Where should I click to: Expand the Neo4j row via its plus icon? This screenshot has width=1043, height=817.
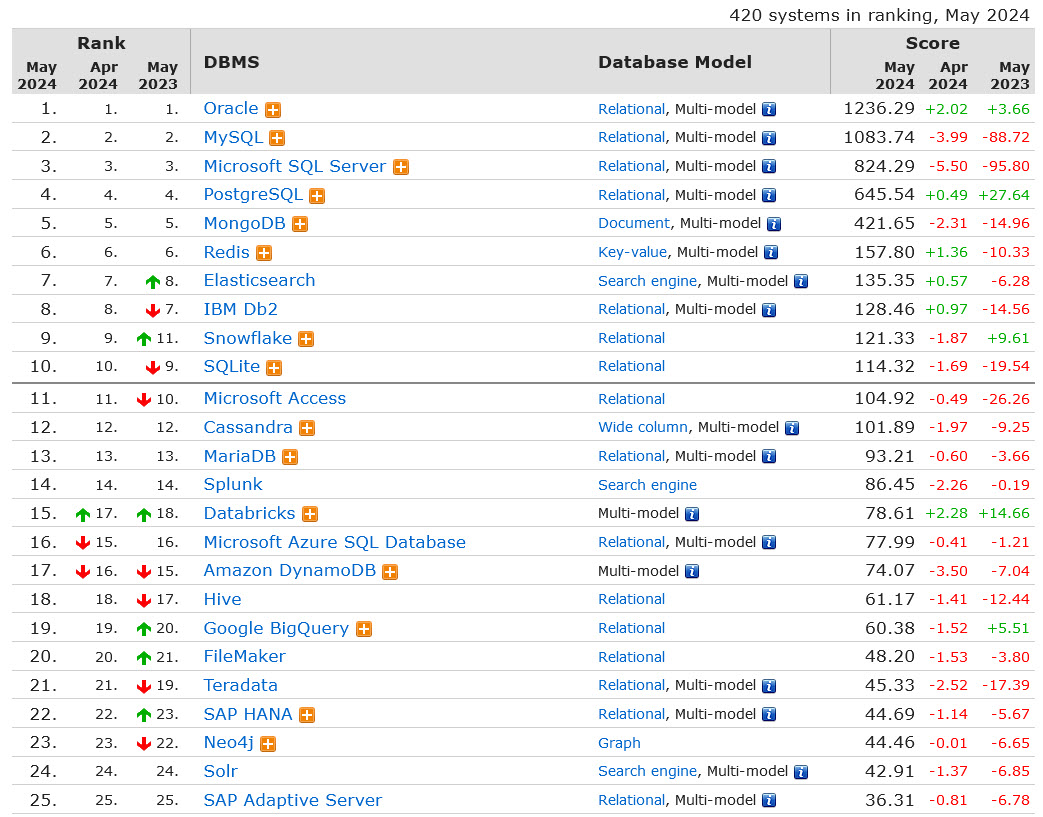(267, 743)
